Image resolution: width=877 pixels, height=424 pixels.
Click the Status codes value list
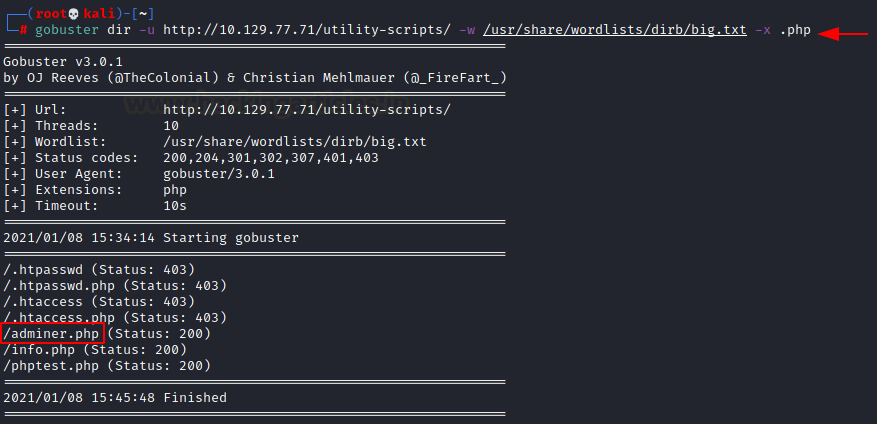[x=271, y=158]
